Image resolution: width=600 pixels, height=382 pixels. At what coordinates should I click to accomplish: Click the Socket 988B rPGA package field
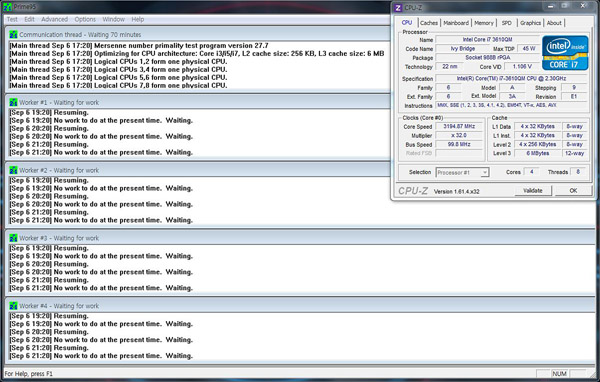[x=487, y=57]
